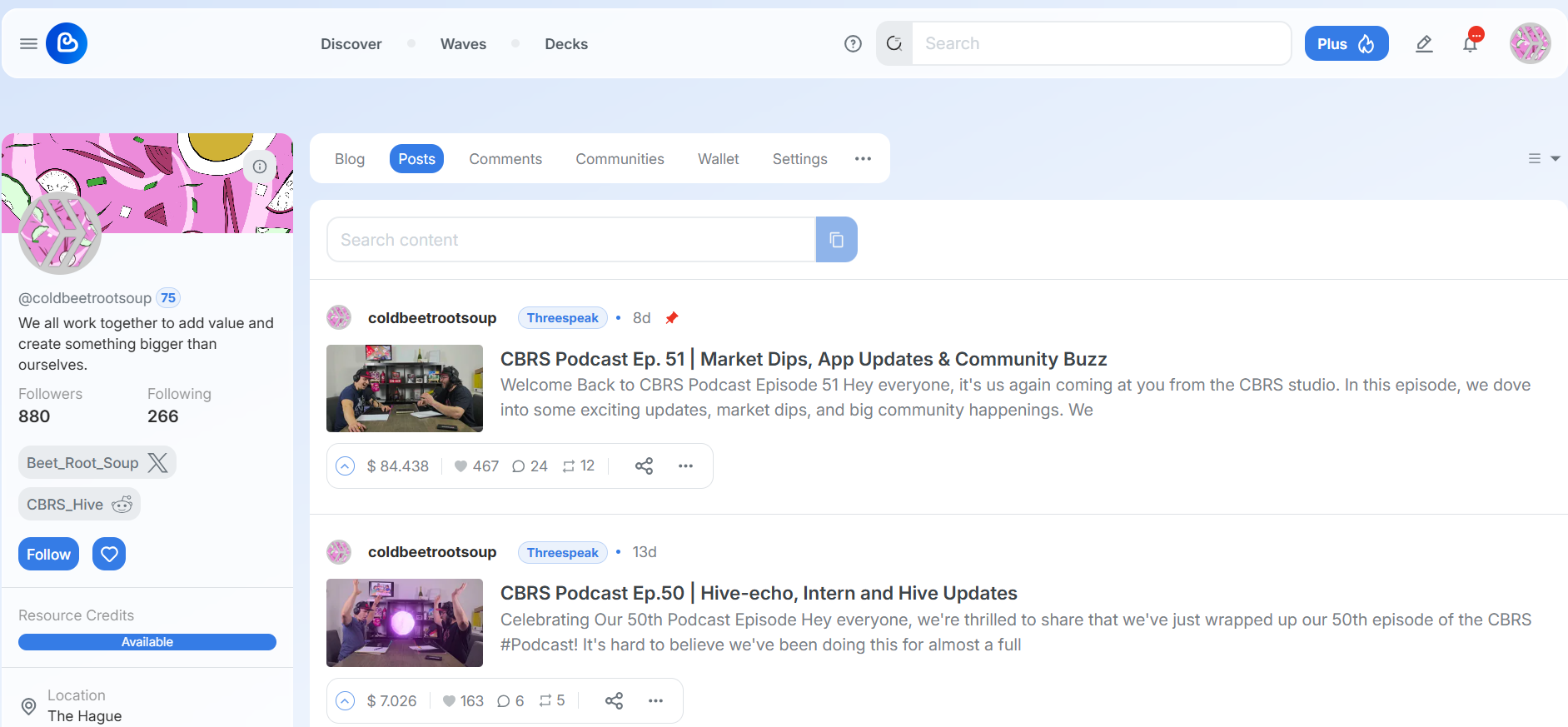This screenshot has width=1568, height=727.
Task: Click the copy icon next to Search content
Action: click(837, 240)
